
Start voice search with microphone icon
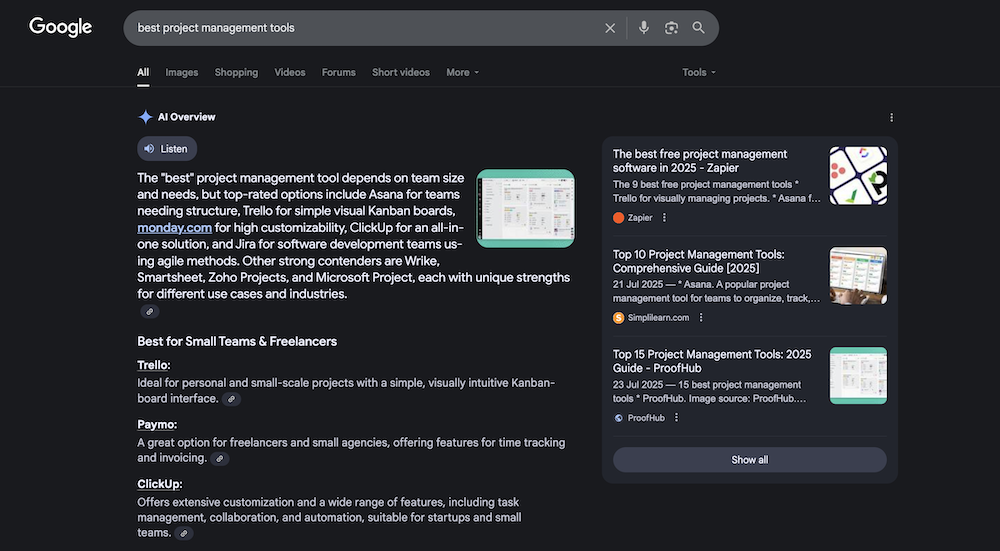pos(644,28)
